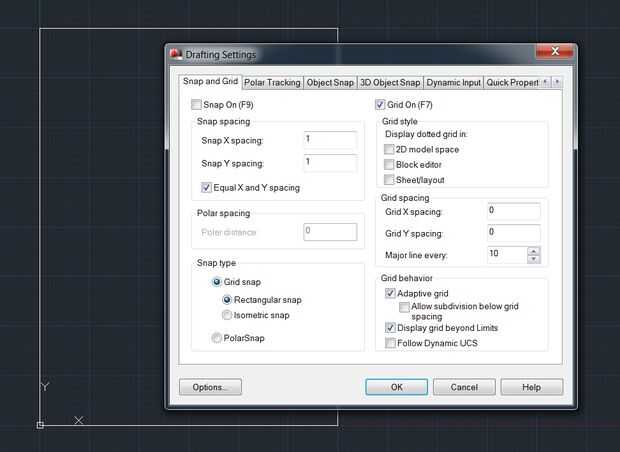Click the X axis label in drawing area
Viewport: 620px width, 452px height.
[x=79, y=420]
